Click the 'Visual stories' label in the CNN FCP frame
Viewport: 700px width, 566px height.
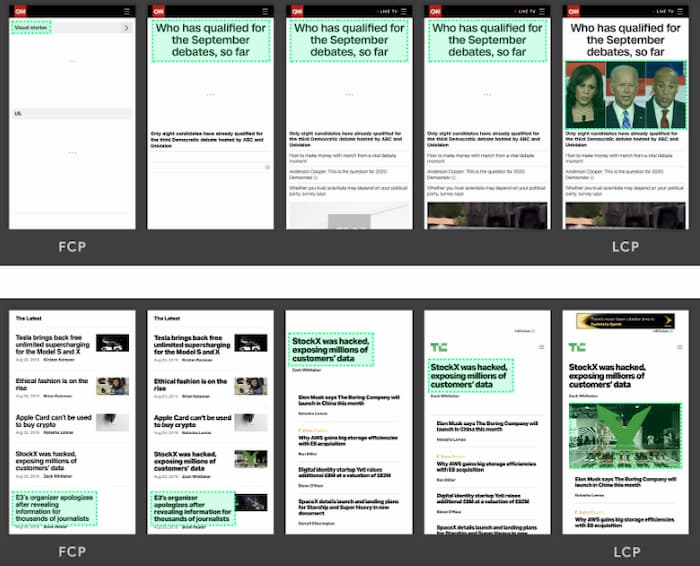(31, 27)
